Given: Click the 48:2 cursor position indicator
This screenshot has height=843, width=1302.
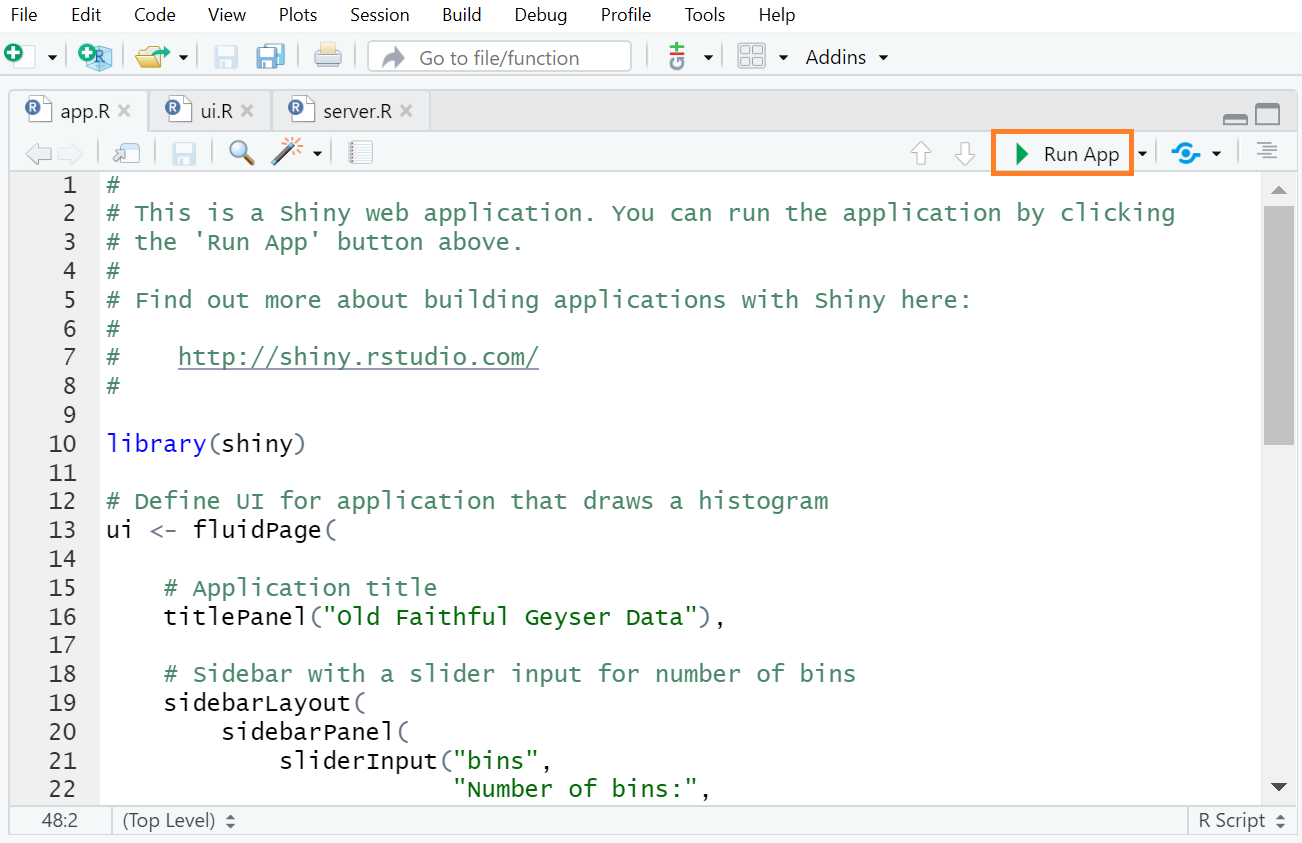Looking at the screenshot, I should click(60, 821).
